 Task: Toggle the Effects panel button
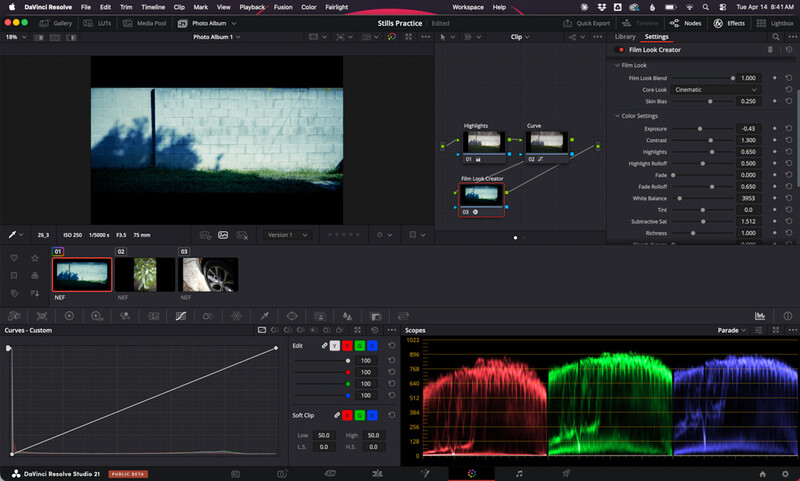pos(729,23)
